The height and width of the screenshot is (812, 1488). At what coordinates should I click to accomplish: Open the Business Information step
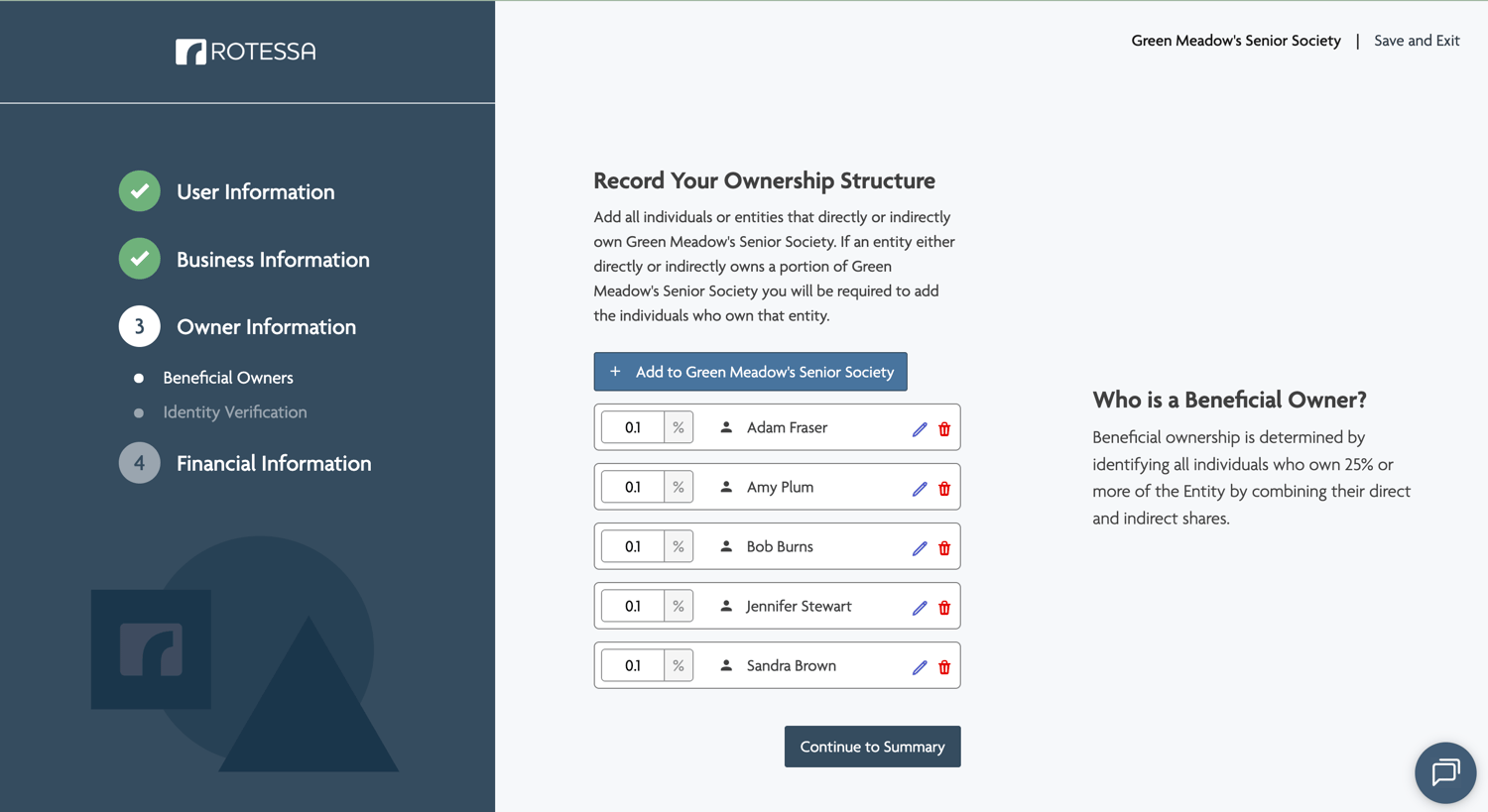pyautogui.click(x=272, y=259)
